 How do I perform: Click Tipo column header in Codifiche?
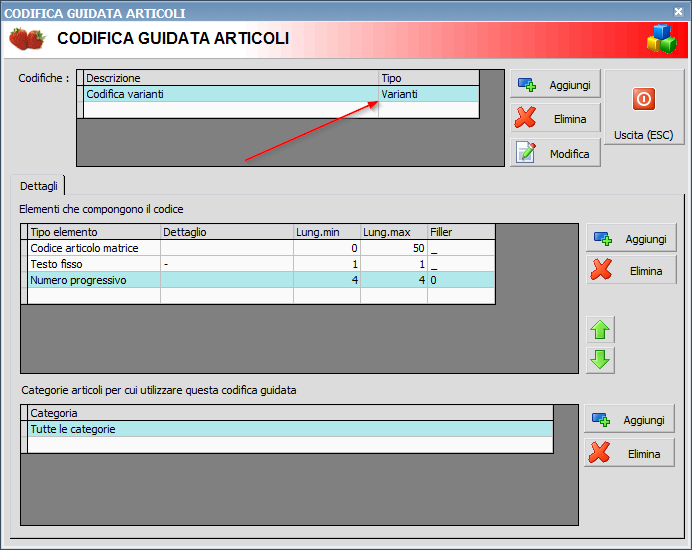[x=429, y=78]
